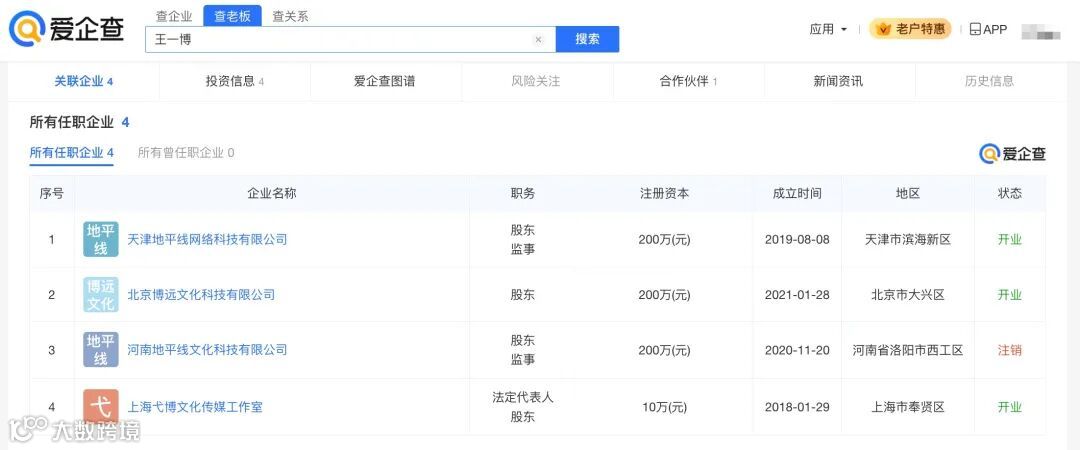Image resolution: width=1080 pixels, height=450 pixels.
Task: Select the 查老板 search tab
Action: point(233,16)
